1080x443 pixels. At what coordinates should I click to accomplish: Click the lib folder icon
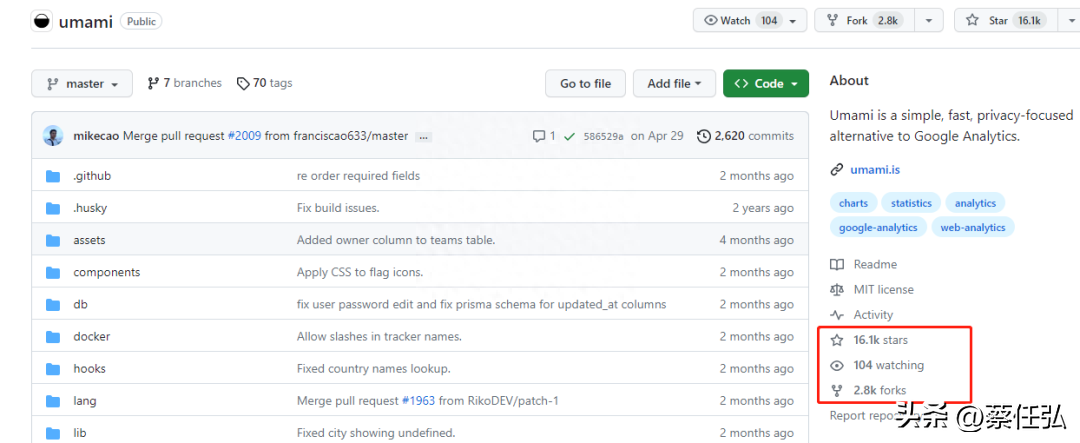point(53,433)
